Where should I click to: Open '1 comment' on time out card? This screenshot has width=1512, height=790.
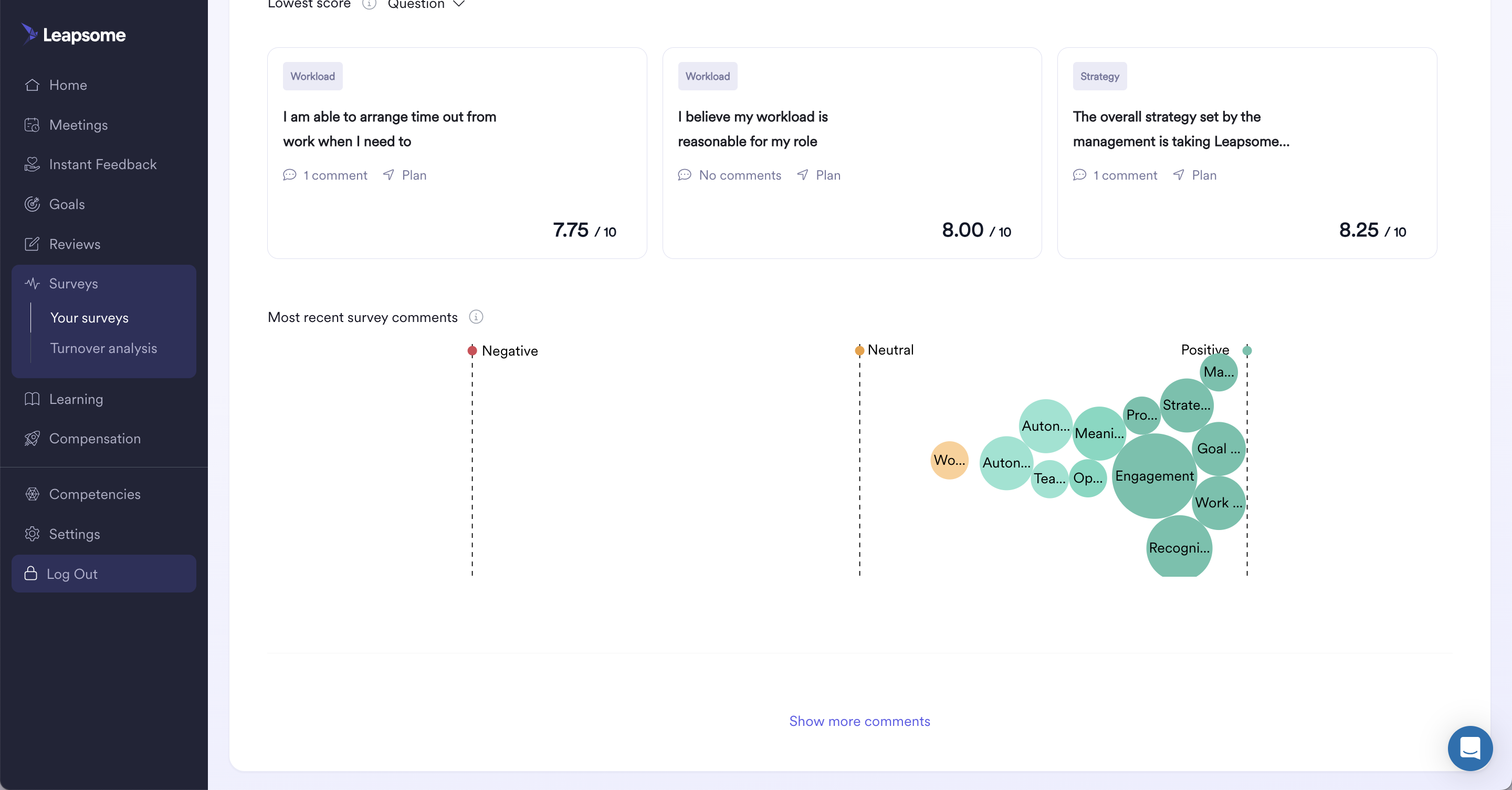click(325, 175)
